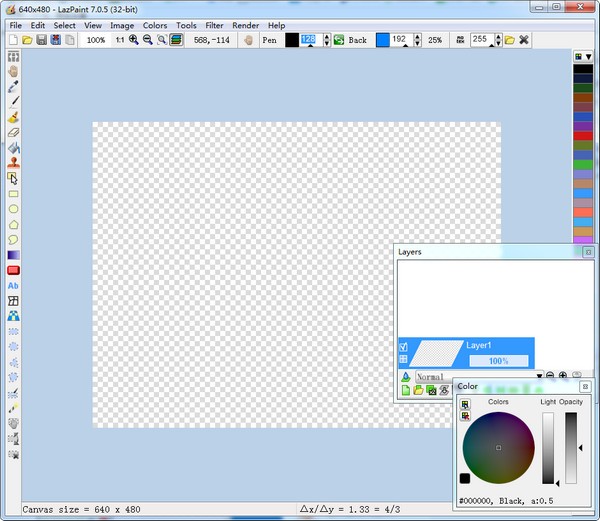Click the blue Back color swatch
Screen dimensions: 600x521
click(382, 40)
